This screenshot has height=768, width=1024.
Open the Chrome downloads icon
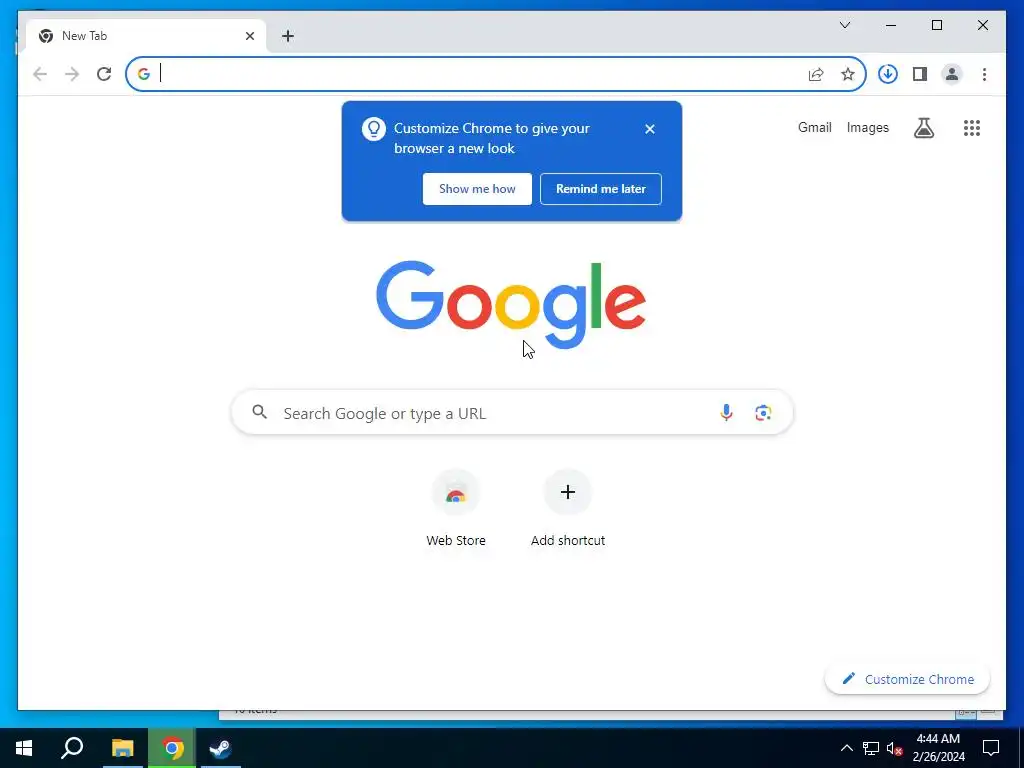(888, 74)
